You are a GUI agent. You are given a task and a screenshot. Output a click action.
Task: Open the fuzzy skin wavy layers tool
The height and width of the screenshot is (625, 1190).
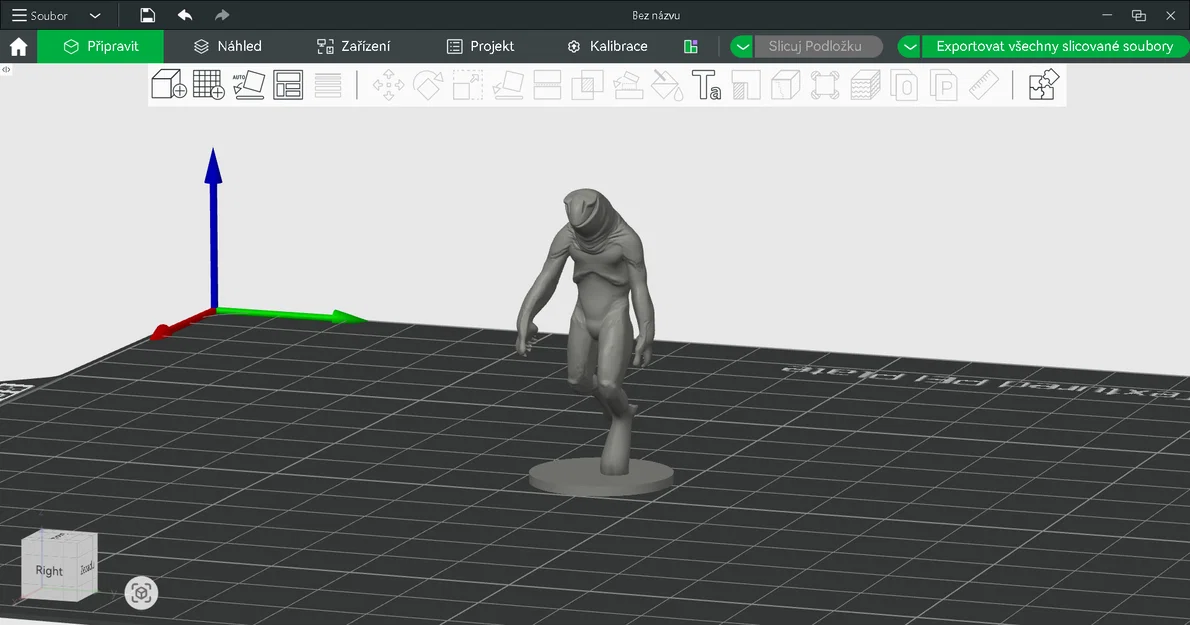pos(865,85)
